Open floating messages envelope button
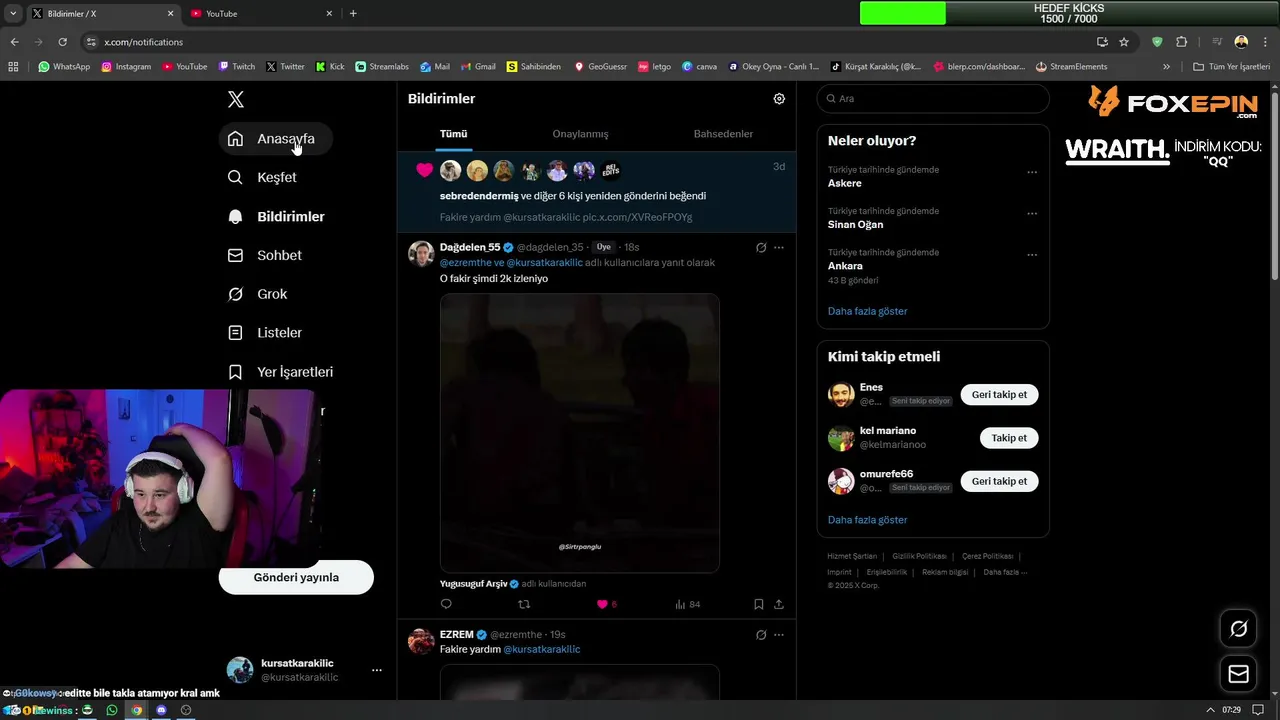The height and width of the screenshot is (720, 1280). 1239,675
